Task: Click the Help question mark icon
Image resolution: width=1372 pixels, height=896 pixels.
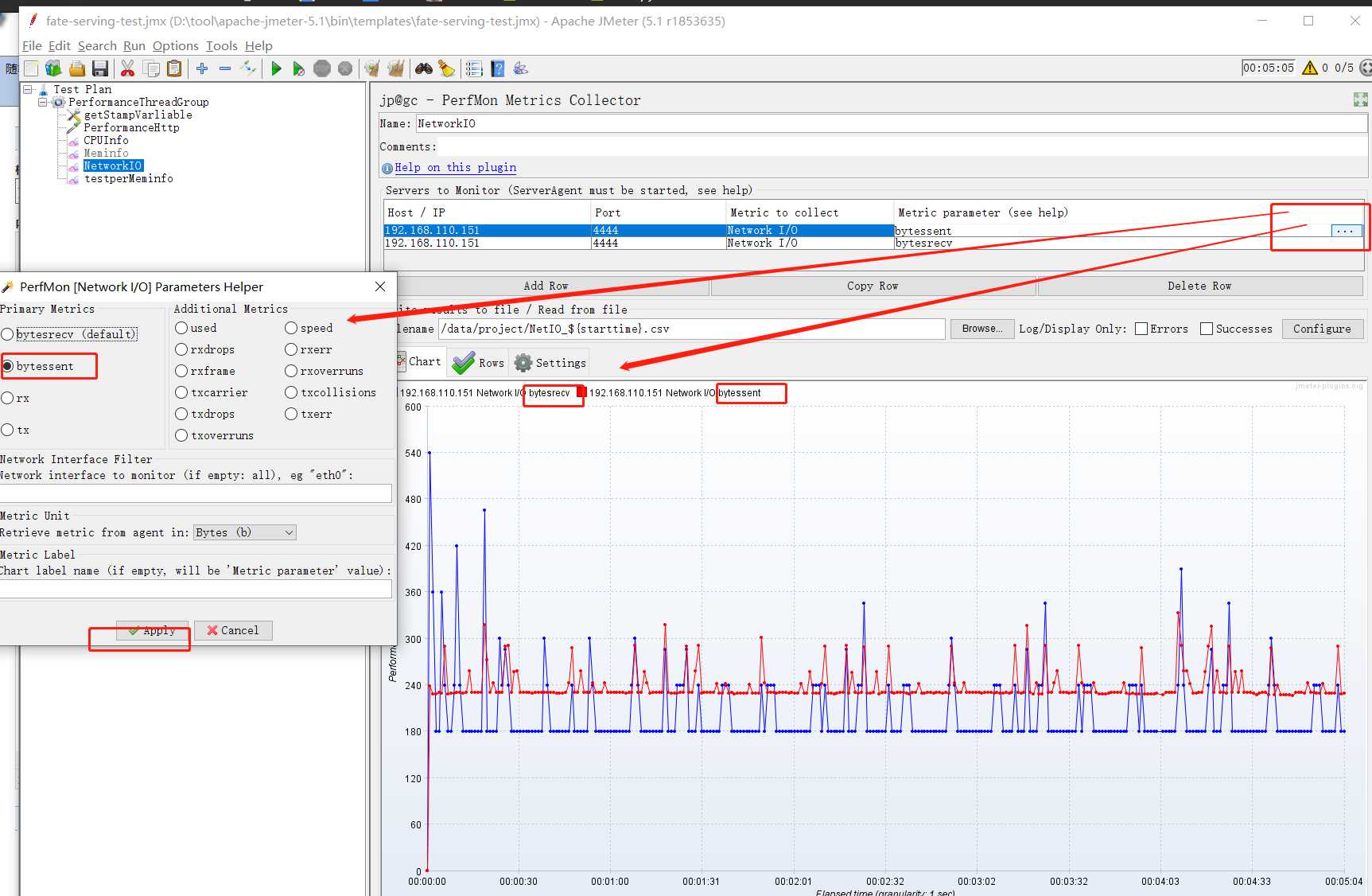Action: tap(498, 68)
